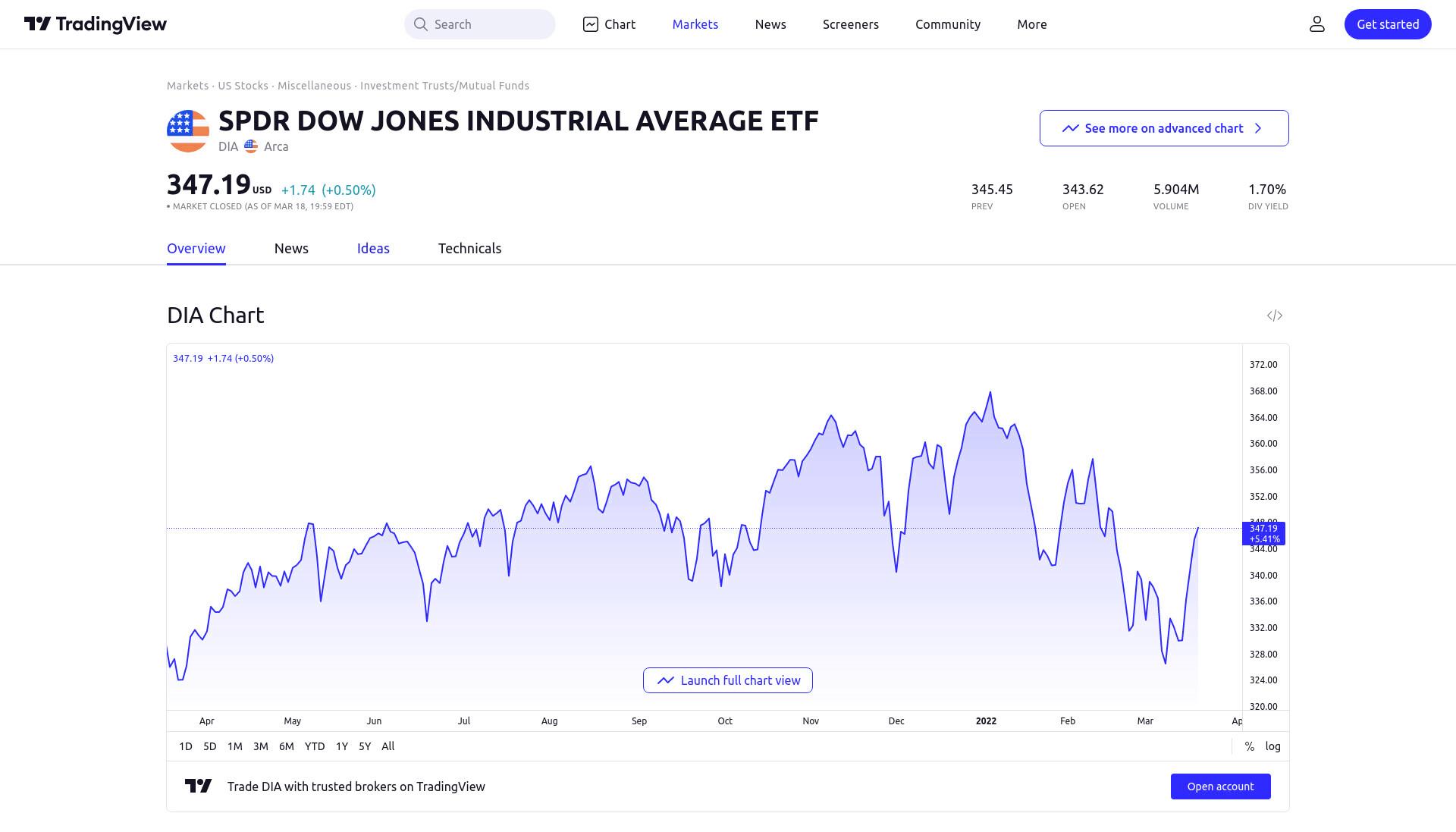Click the chart icon in Chart menu
Viewport: 1456px width, 832px height.
(x=591, y=24)
